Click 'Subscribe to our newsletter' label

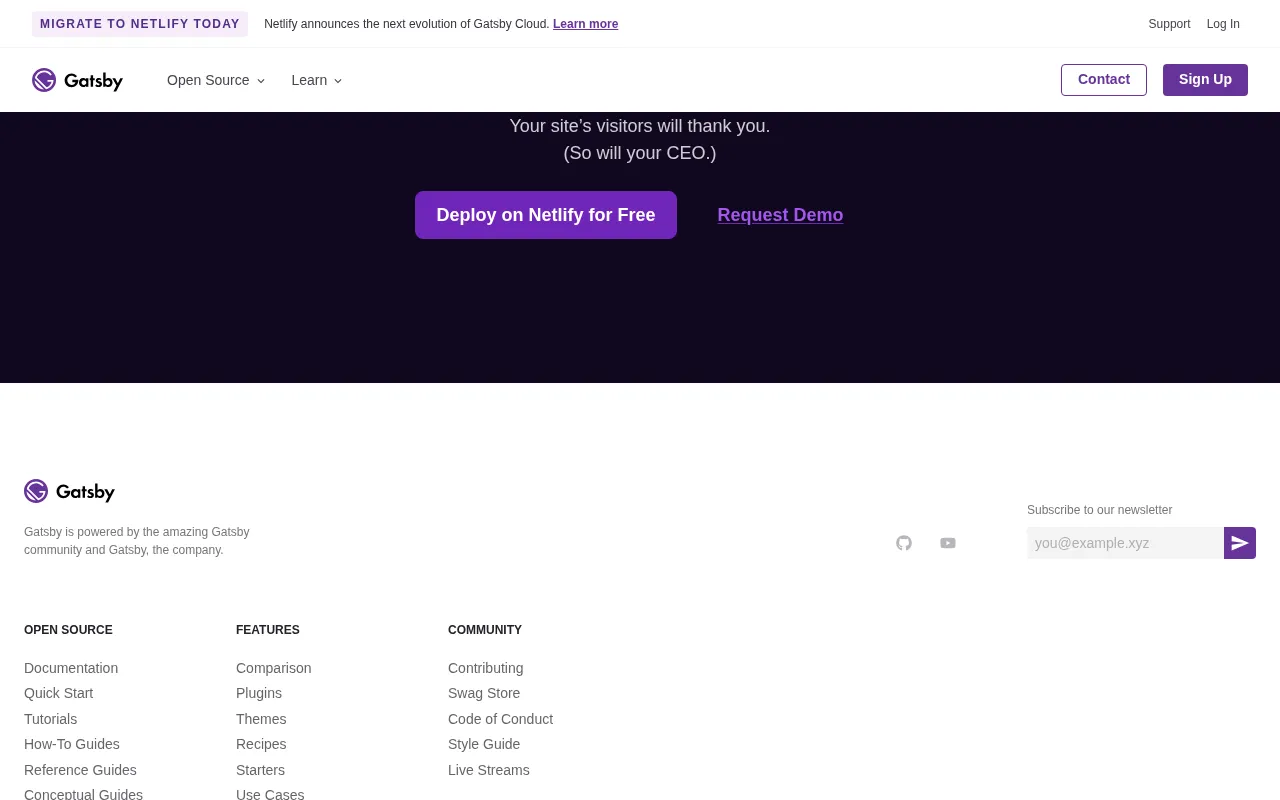tap(1099, 510)
